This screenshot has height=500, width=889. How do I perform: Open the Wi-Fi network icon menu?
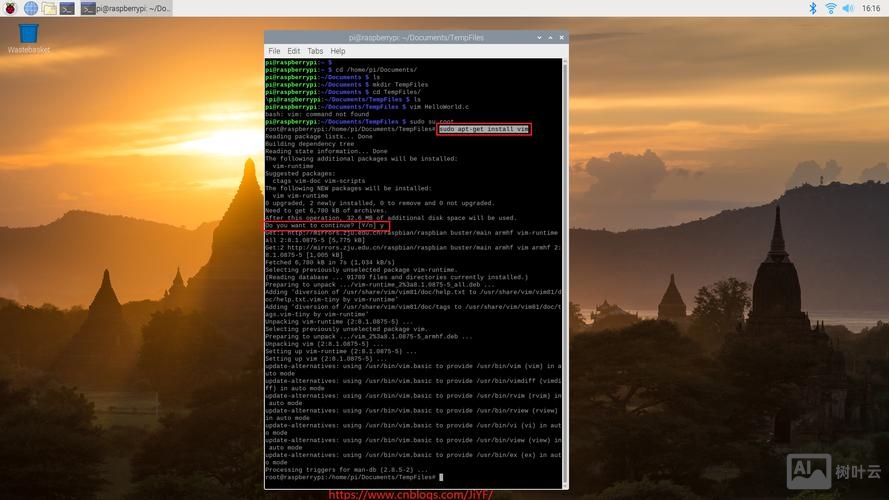coord(830,8)
